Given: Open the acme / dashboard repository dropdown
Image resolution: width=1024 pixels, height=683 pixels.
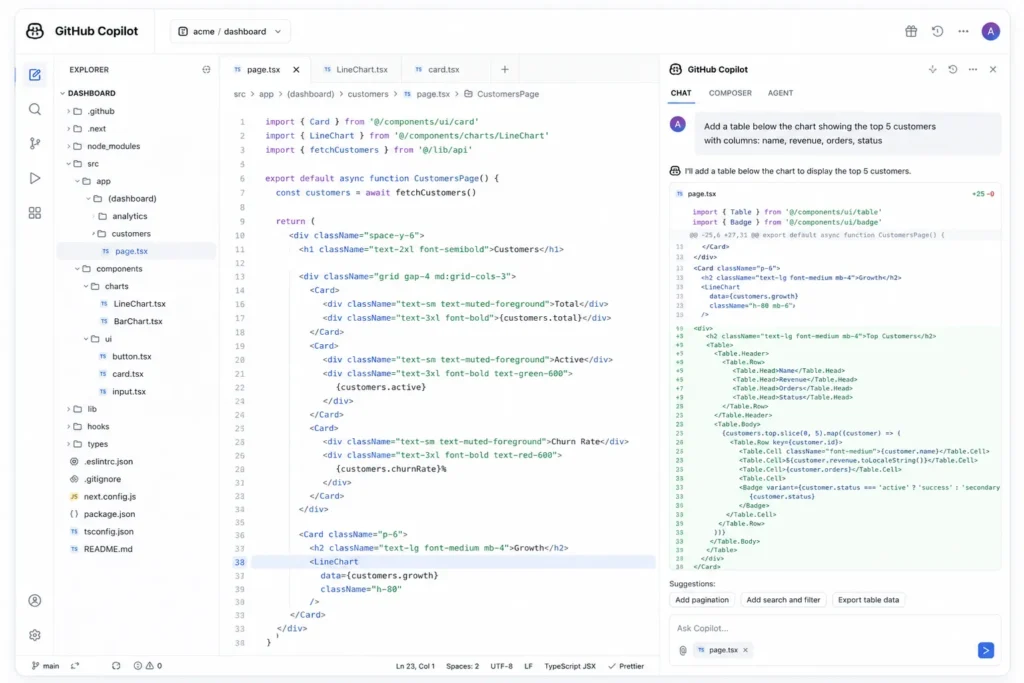Looking at the screenshot, I should pyautogui.click(x=229, y=31).
